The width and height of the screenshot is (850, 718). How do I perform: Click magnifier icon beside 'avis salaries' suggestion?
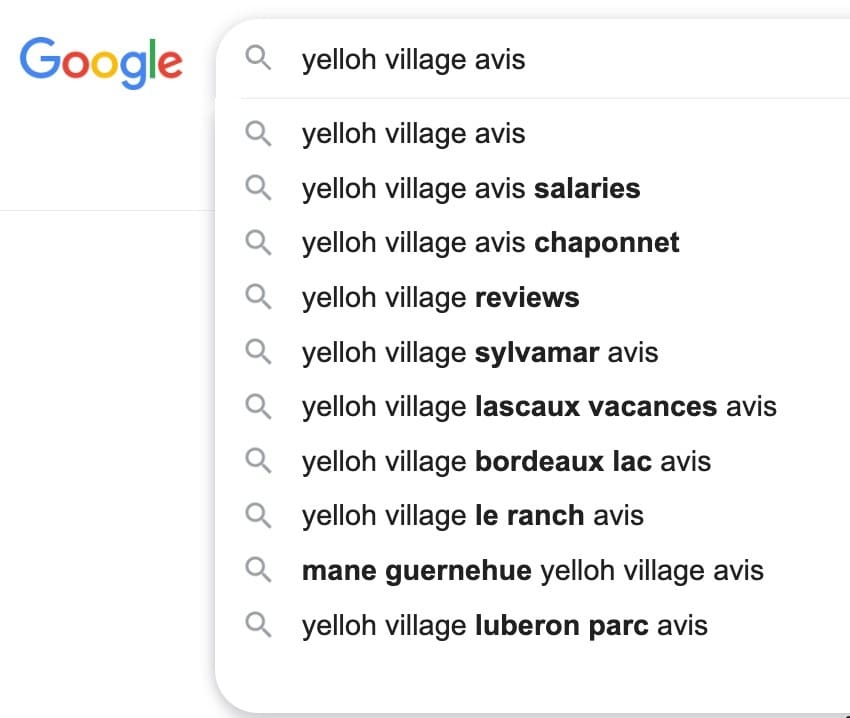tap(258, 188)
